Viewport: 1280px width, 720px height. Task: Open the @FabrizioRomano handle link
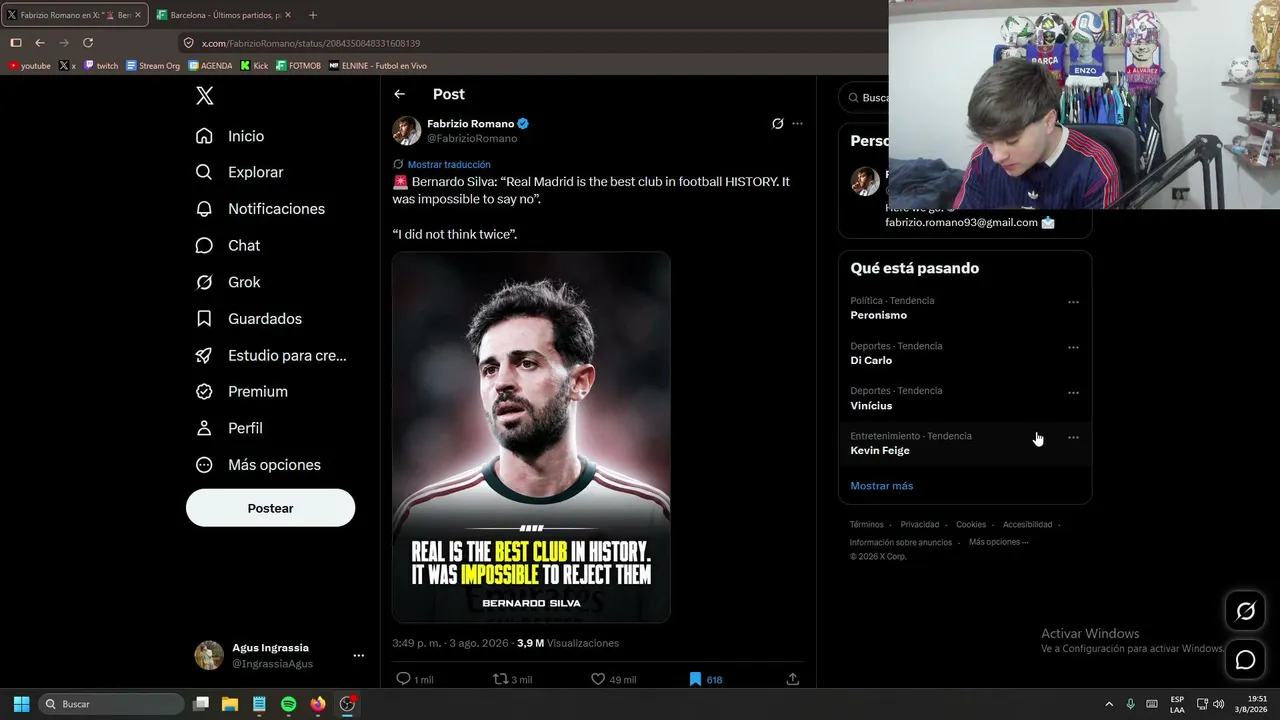point(472,139)
